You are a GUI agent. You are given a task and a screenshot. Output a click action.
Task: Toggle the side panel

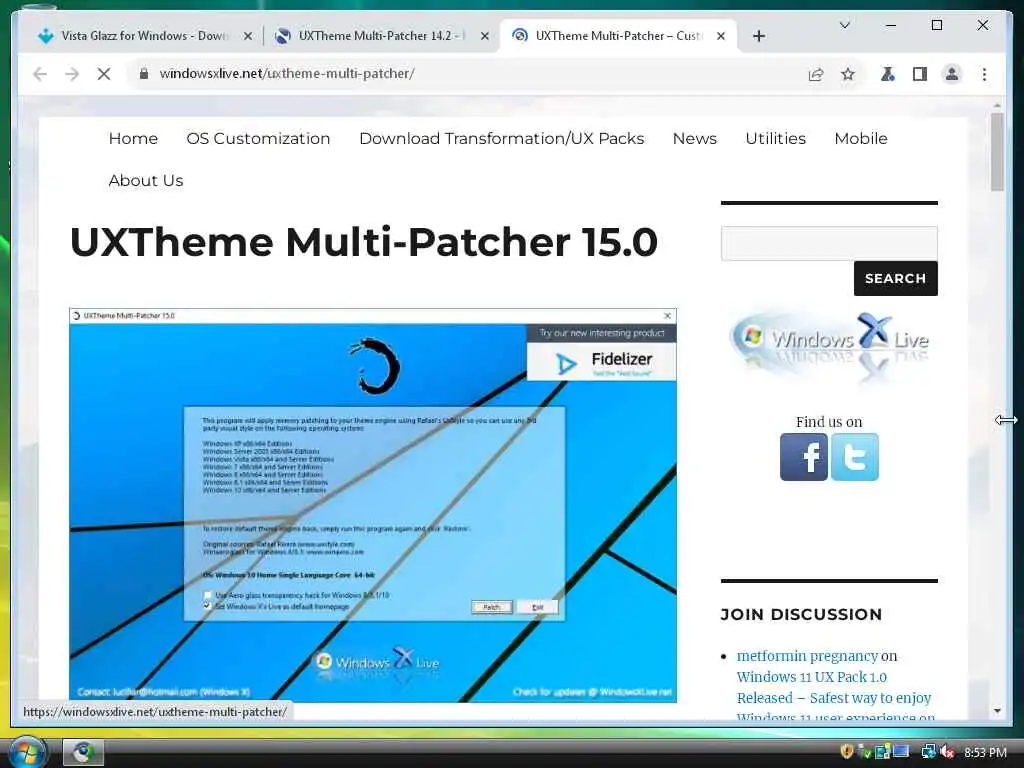920,74
